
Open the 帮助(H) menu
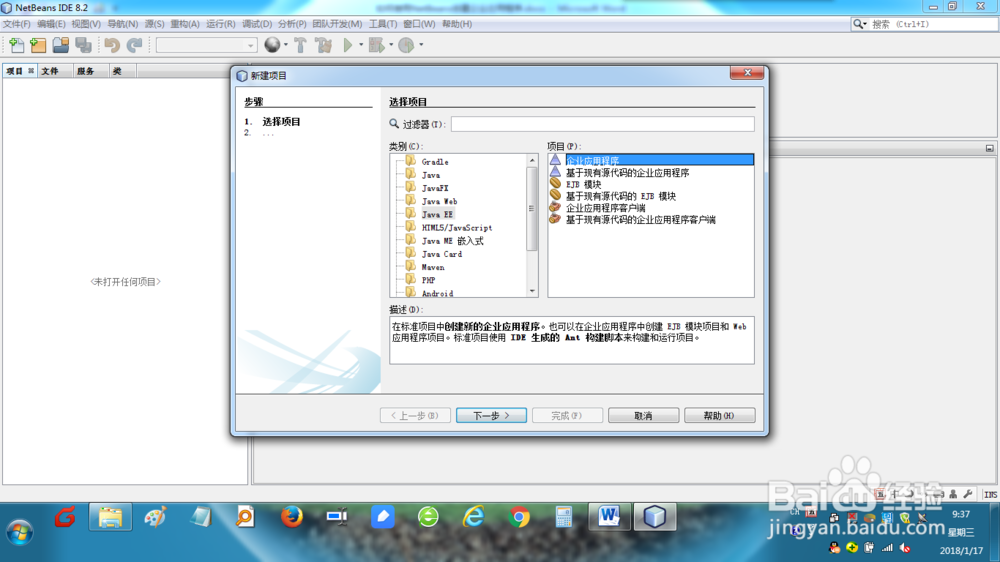click(x=457, y=24)
